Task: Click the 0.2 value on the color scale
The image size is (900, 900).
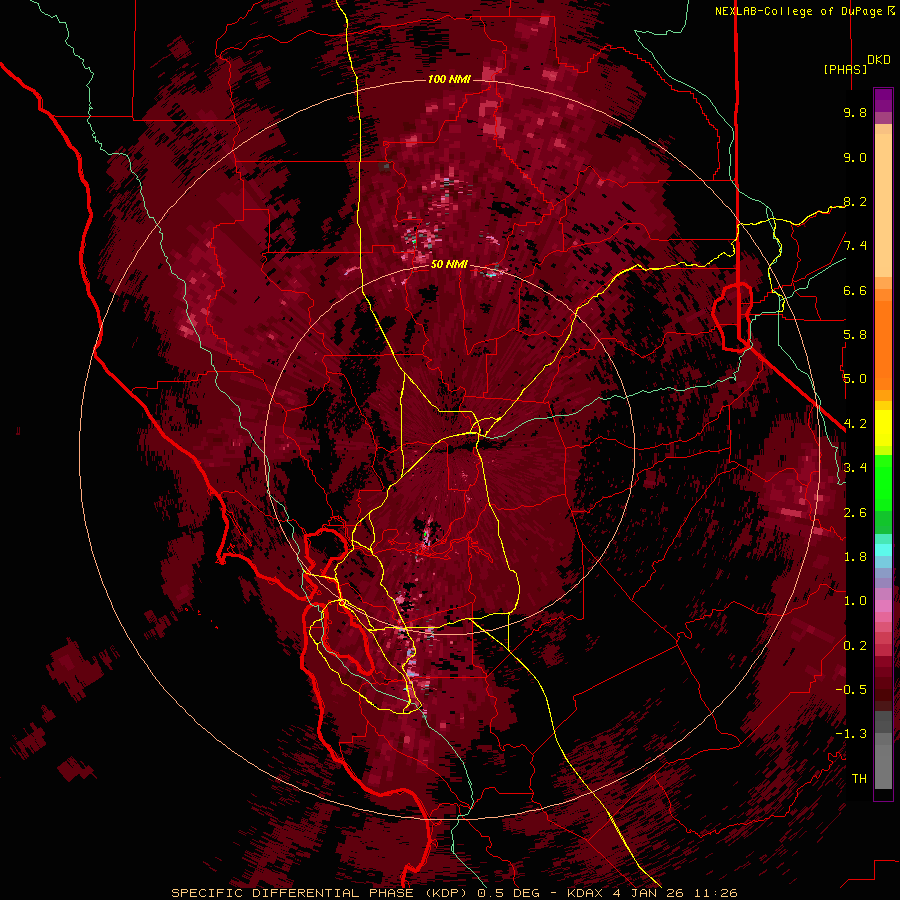Action: click(x=855, y=646)
